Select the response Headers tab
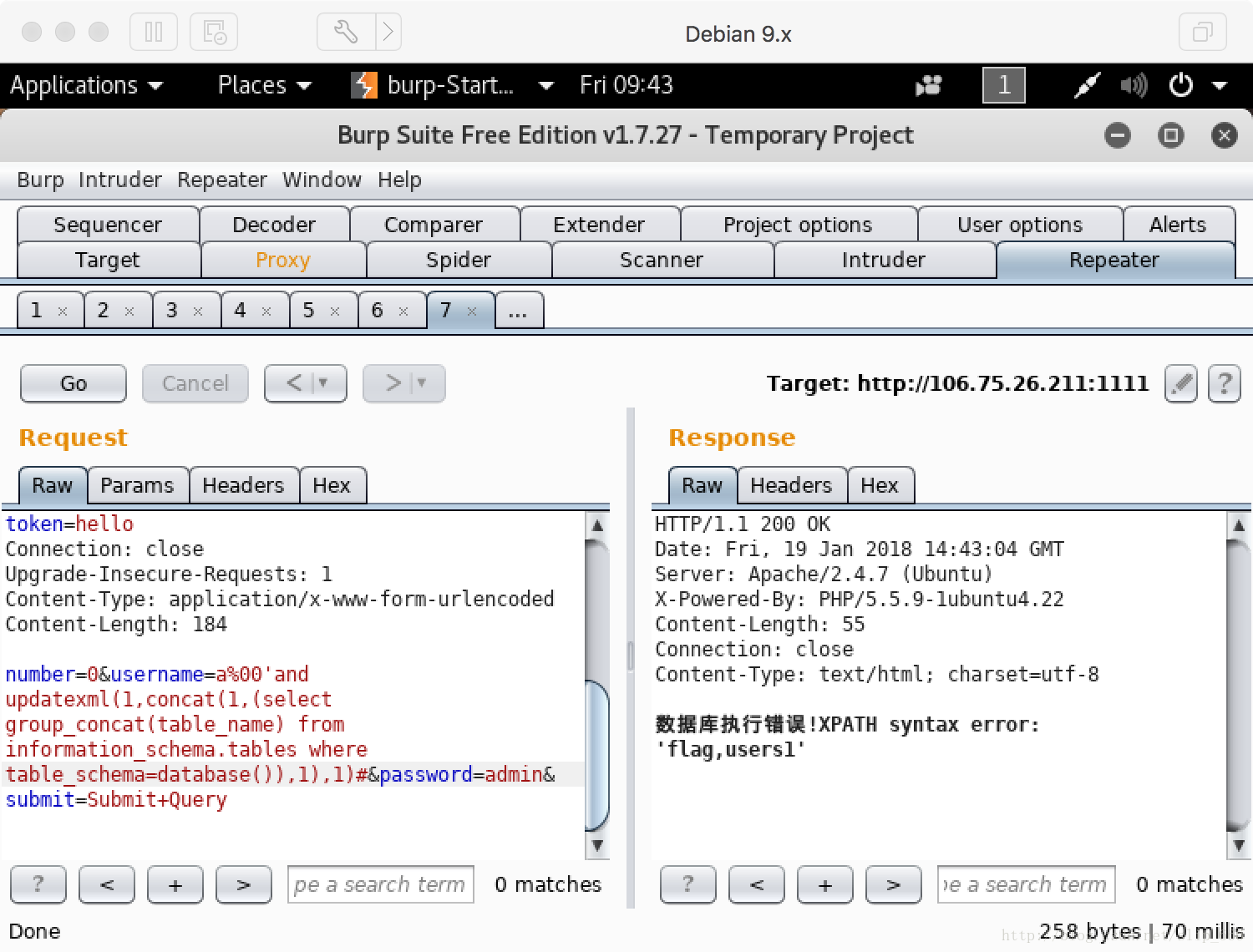Image resolution: width=1253 pixels, height=952 pixels. coord(791,485)
